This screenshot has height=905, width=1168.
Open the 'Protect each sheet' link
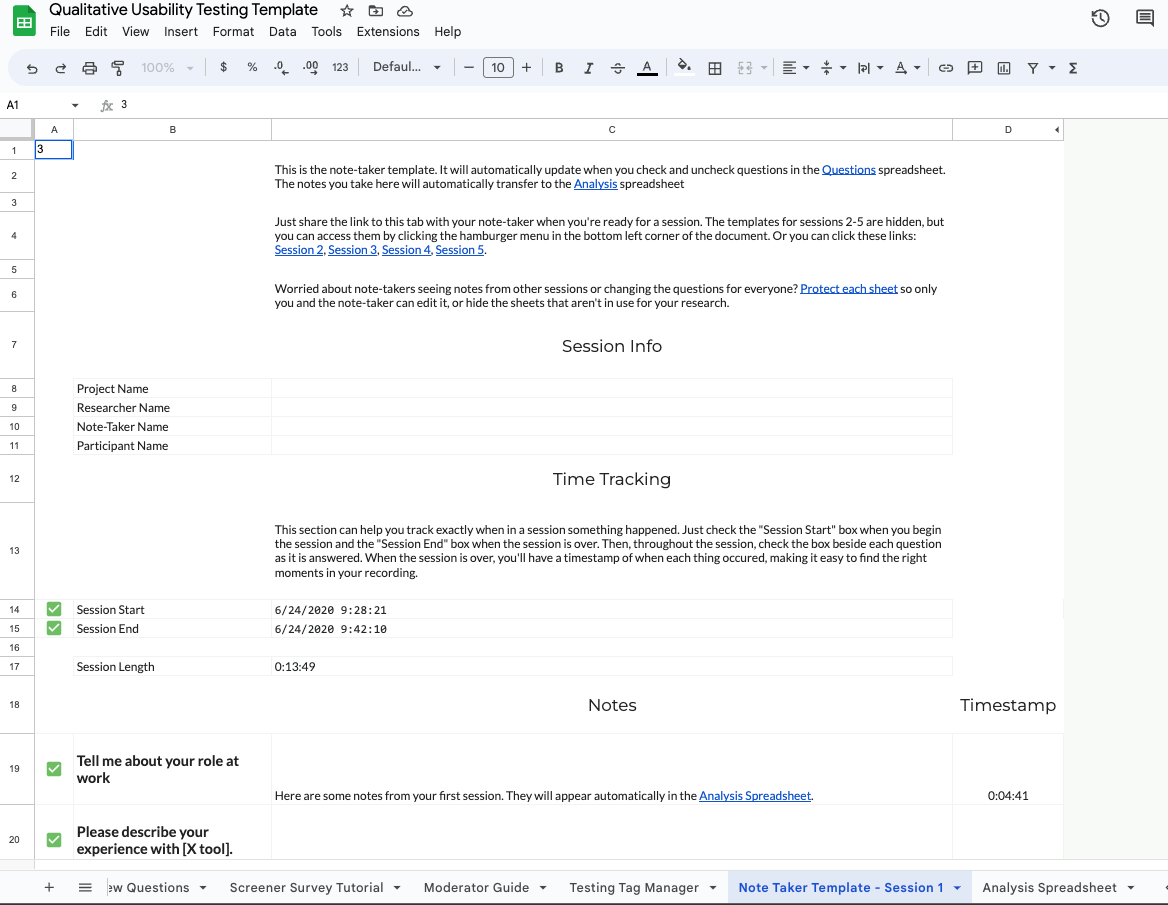[848, 288]
